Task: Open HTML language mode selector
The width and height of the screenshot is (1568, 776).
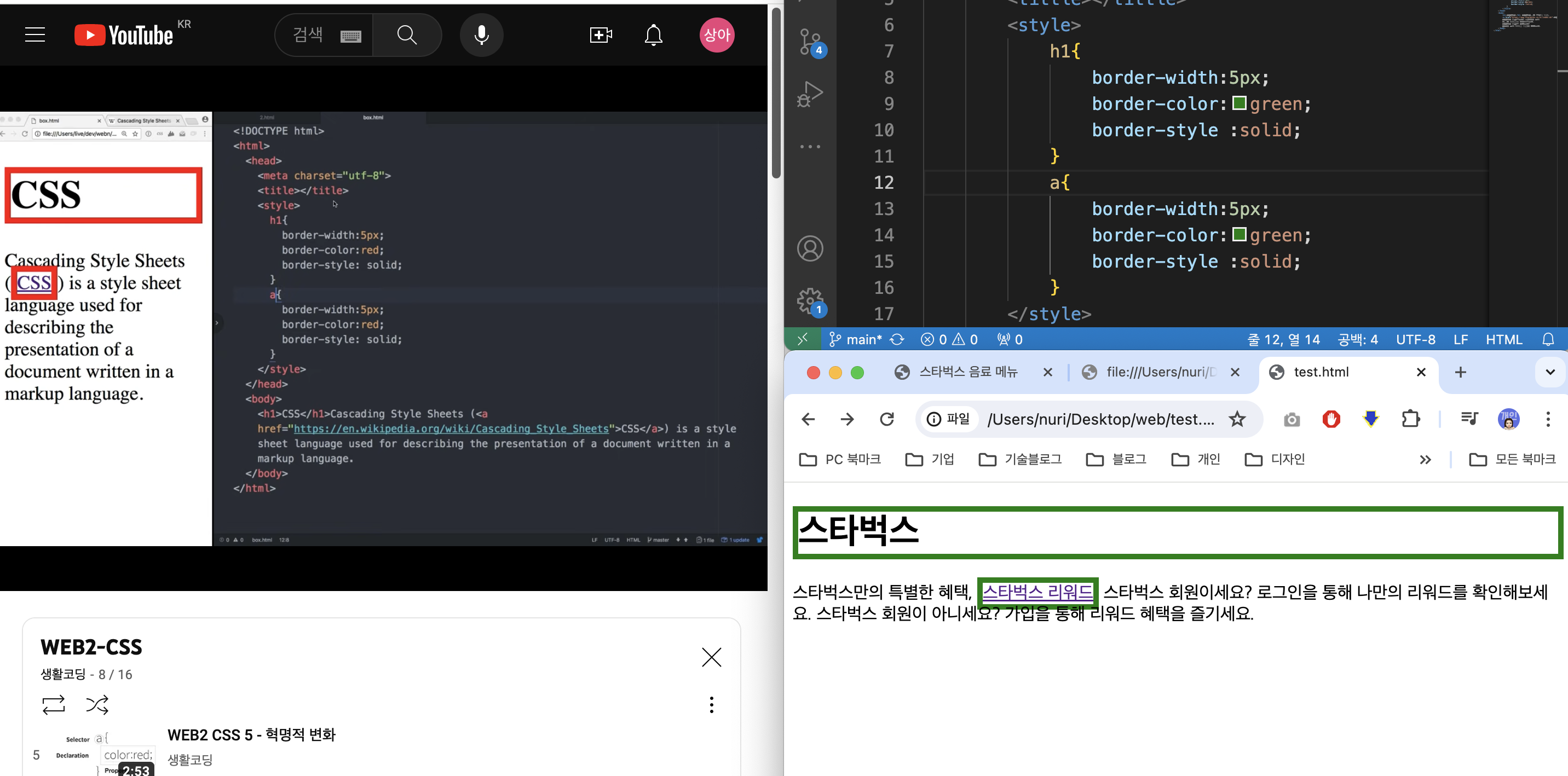Action: pyautogui.click(x=1503, y=340)
